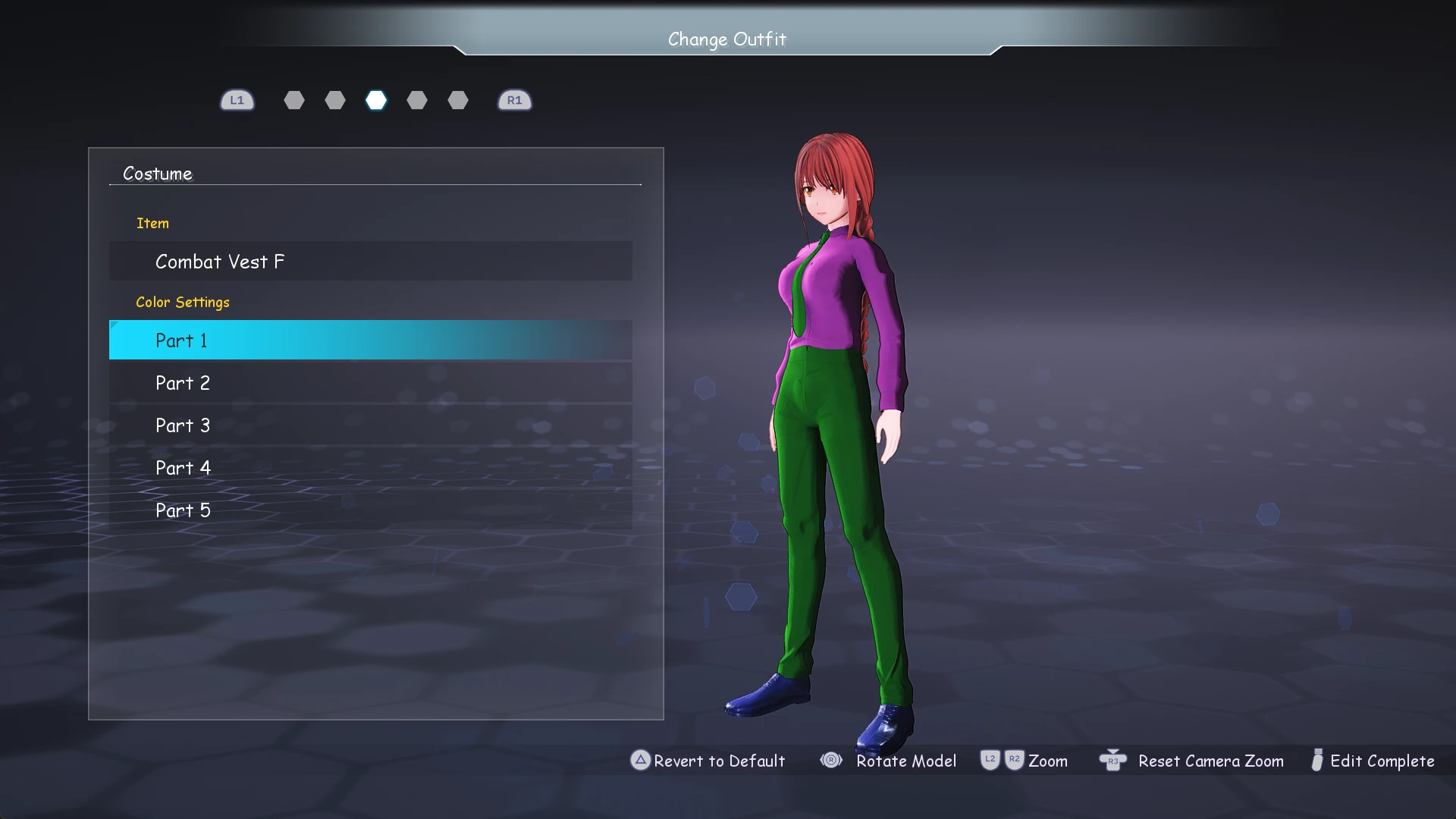Choose Part 3 in Color Settings
Screen dimensions: 1456x819
370,425
